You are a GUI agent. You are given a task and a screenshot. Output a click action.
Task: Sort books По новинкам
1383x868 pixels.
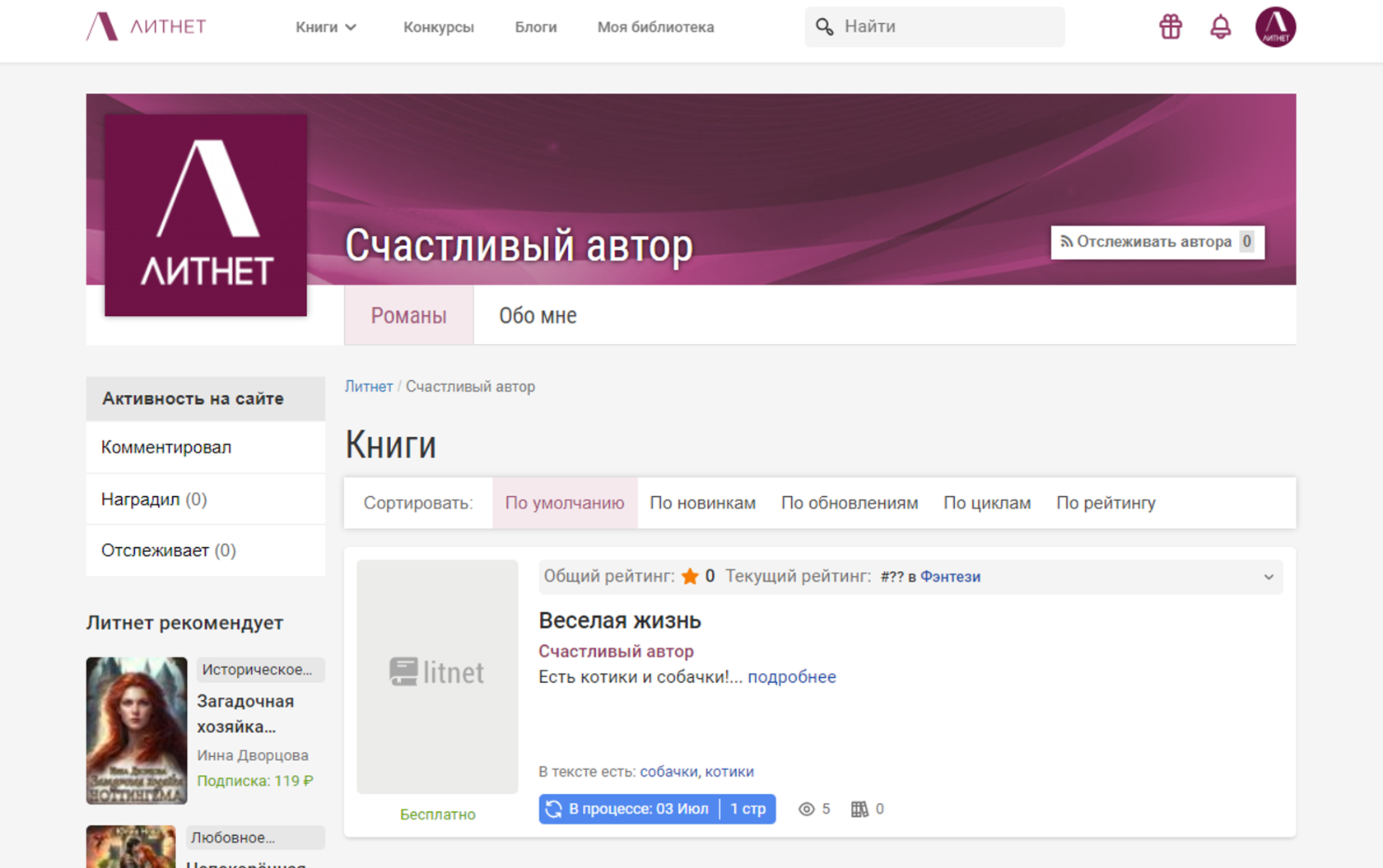coord(702,503)
